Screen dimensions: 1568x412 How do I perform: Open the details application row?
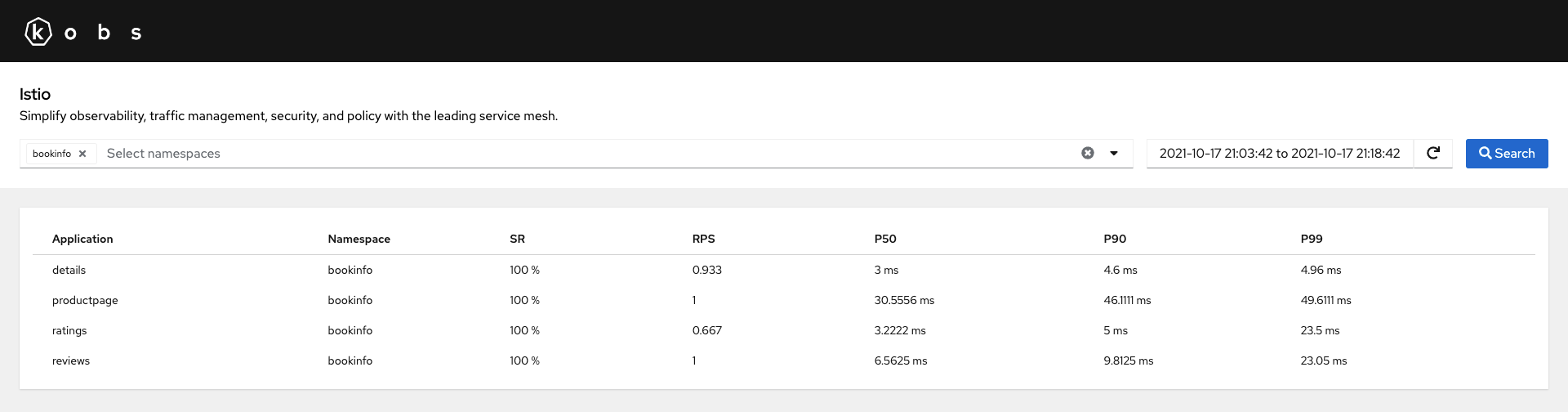[784, 270]
